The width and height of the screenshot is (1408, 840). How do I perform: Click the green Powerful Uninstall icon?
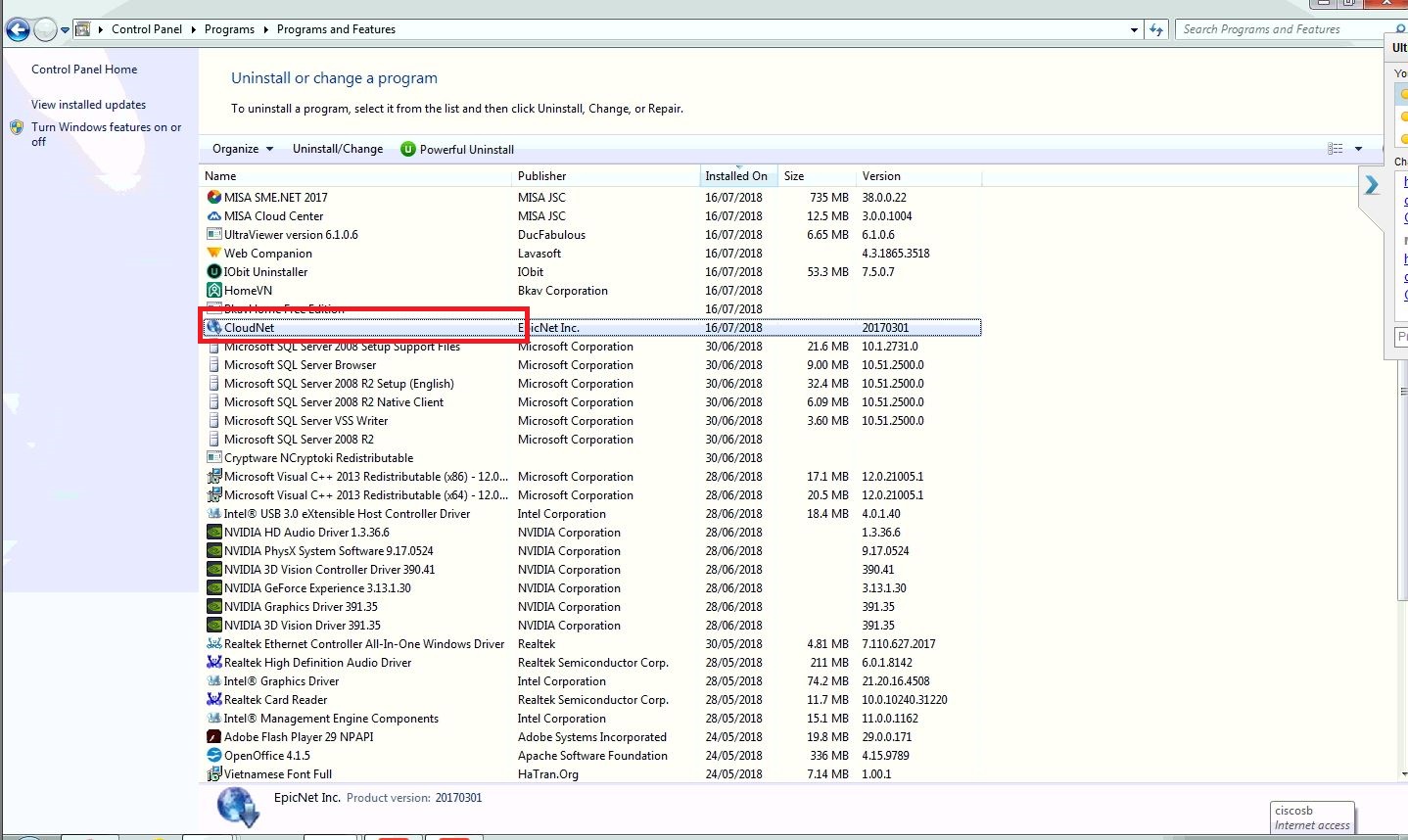tap(408, 149)
